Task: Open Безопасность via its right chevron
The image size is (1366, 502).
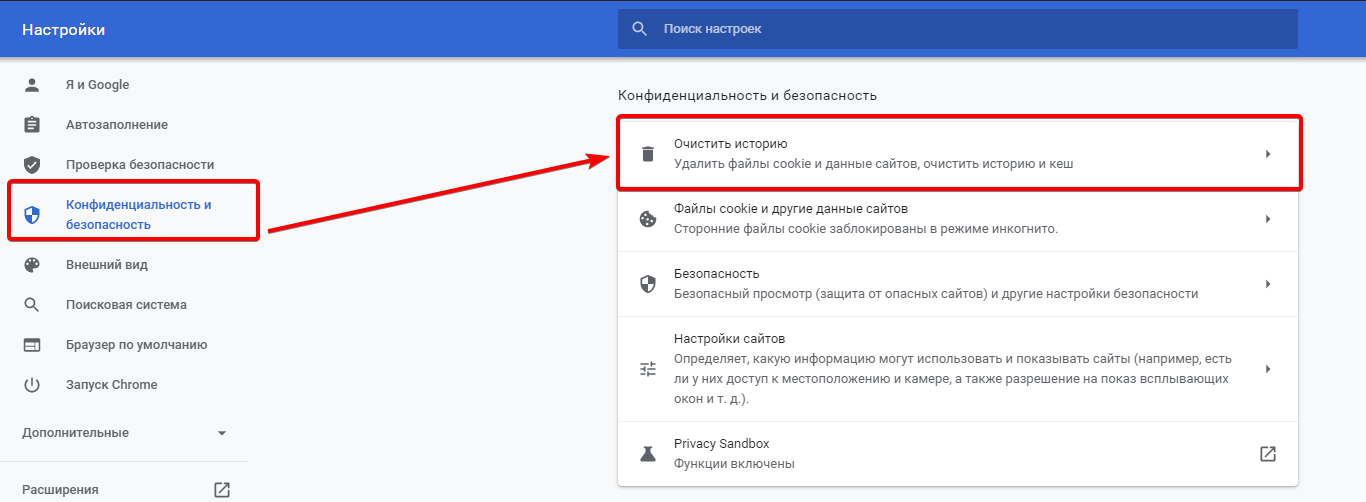Action: click(x=1268, y=284)
